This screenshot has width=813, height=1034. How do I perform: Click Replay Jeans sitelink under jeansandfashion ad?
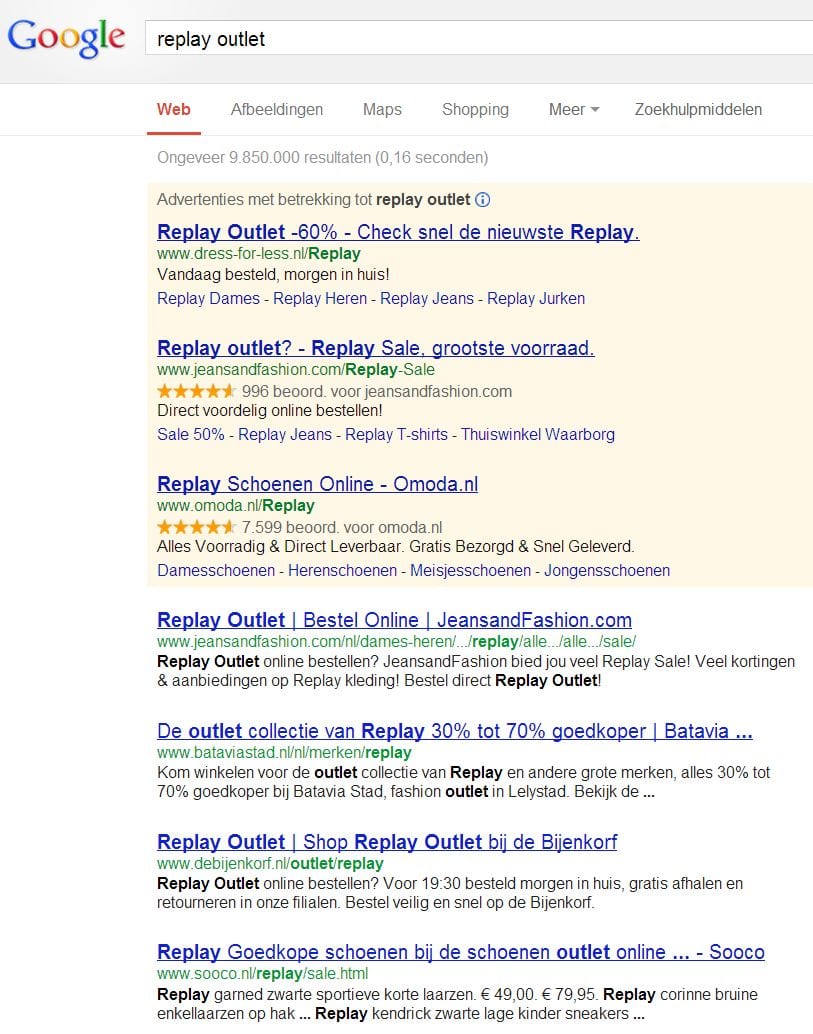click(285, 435)
